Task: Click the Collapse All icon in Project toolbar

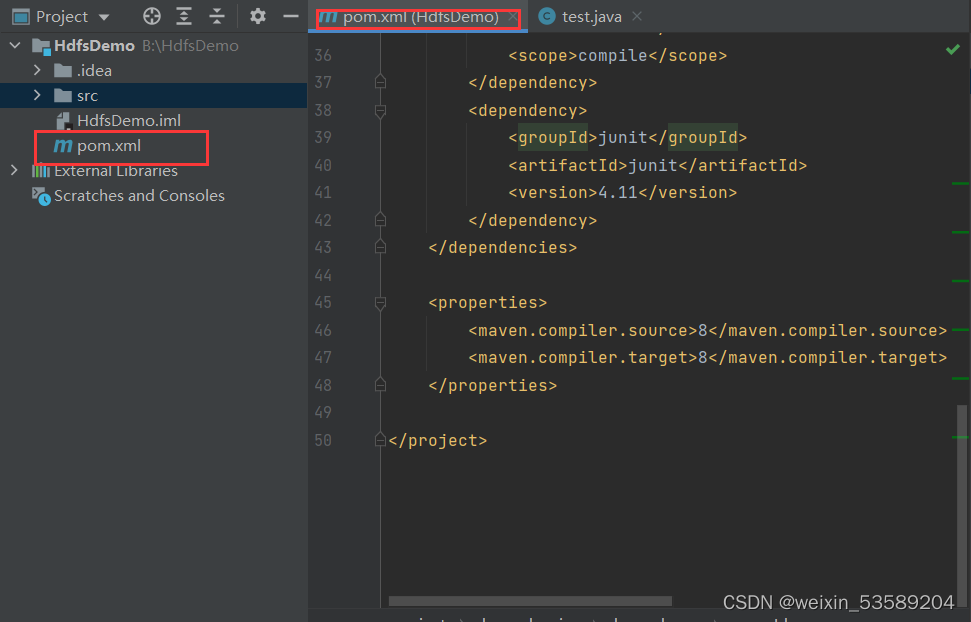Action: (x=217, y=16)
